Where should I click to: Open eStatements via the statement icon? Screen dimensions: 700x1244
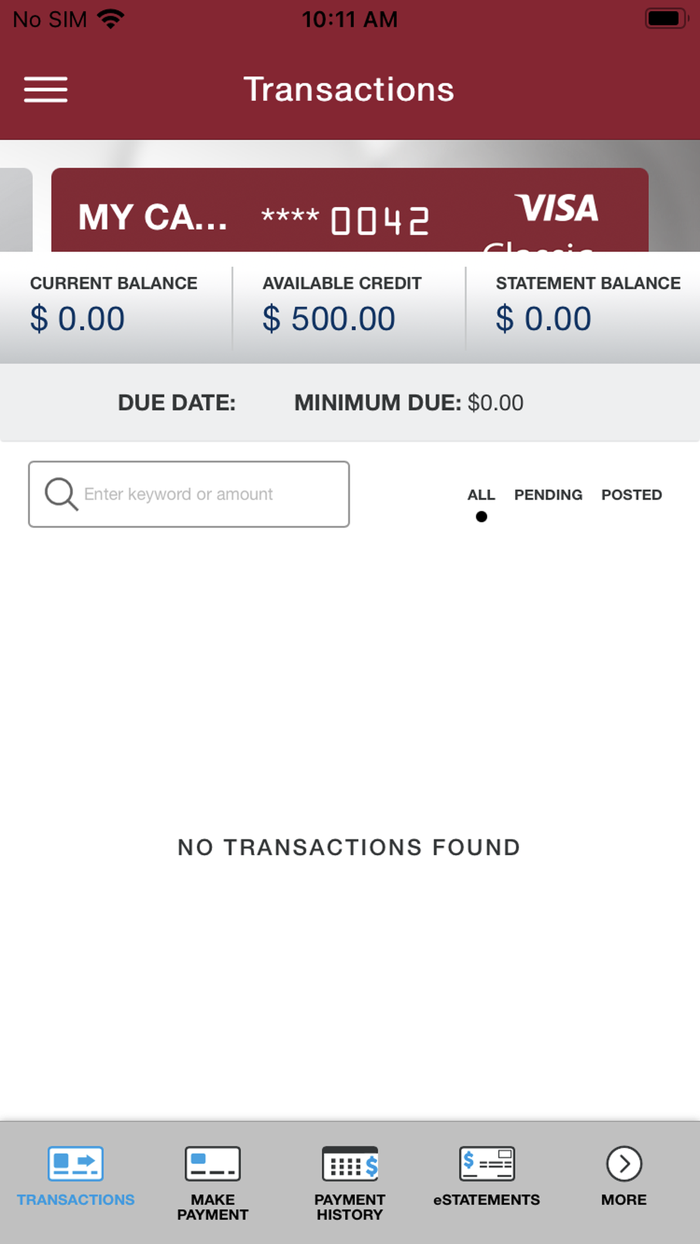tap(486, 1163)
